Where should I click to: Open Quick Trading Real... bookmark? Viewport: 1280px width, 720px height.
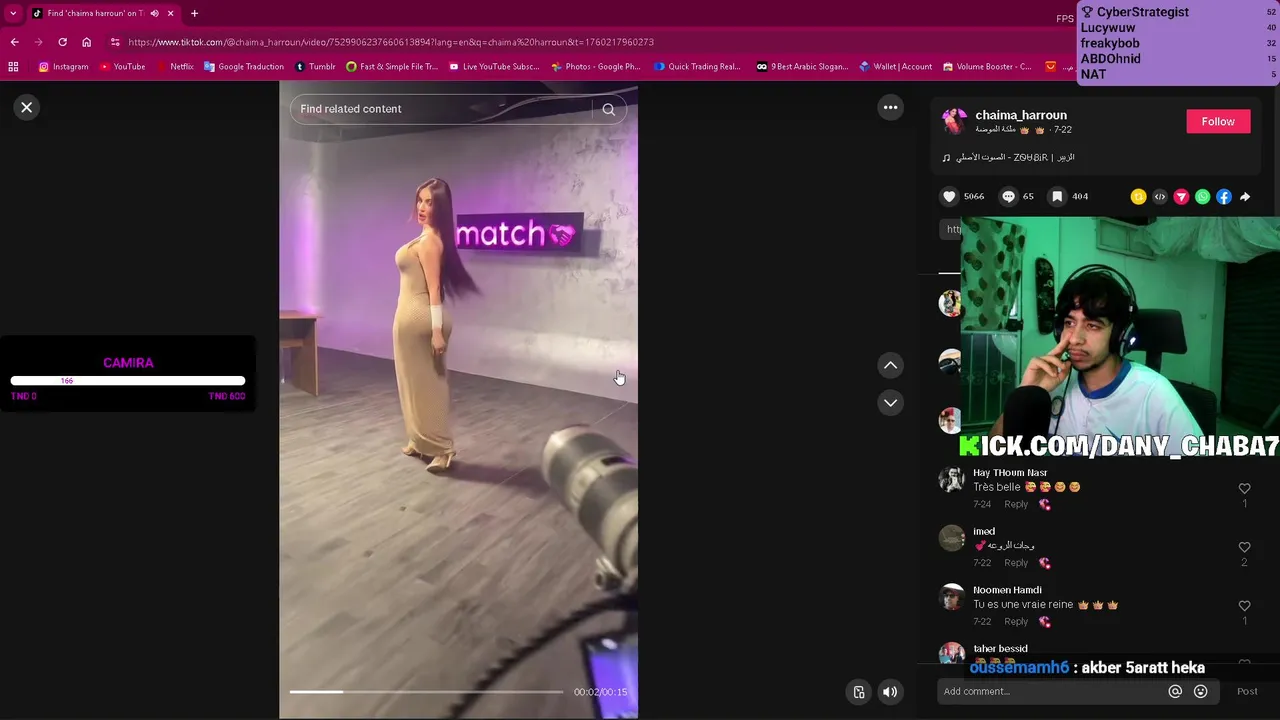[x=698, y=67]
